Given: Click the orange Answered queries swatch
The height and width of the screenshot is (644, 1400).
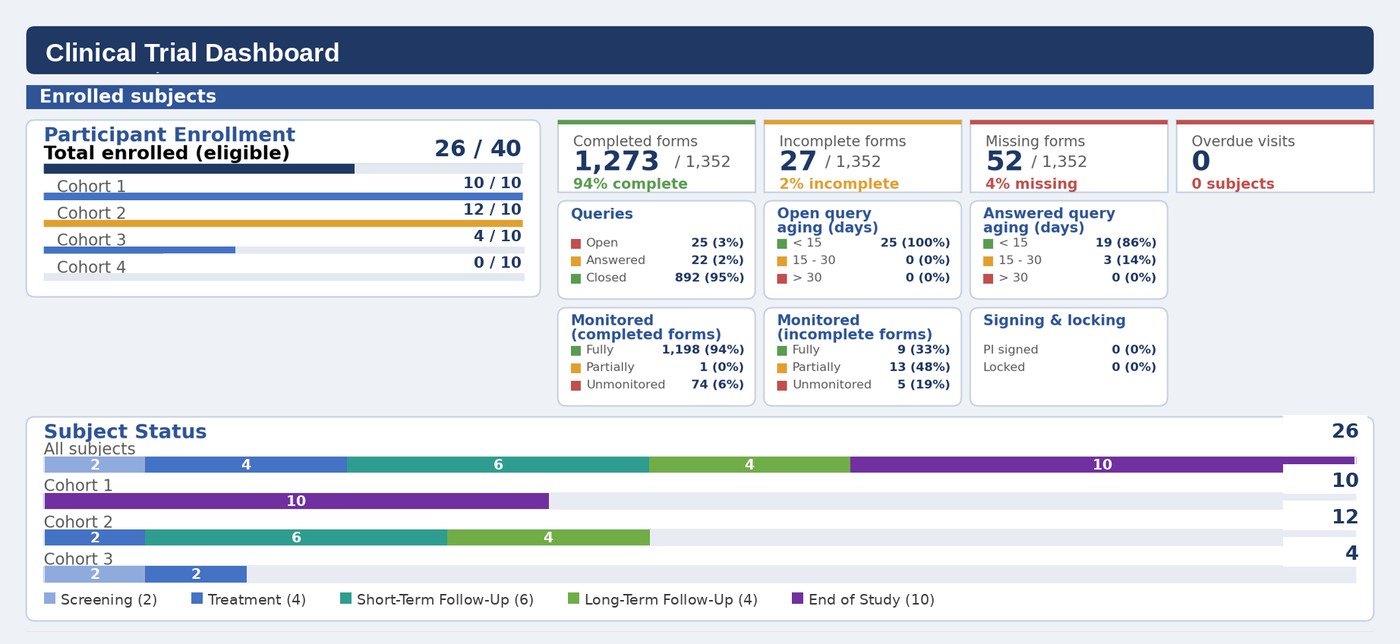Looking at the screenshot, I should 576,261.
